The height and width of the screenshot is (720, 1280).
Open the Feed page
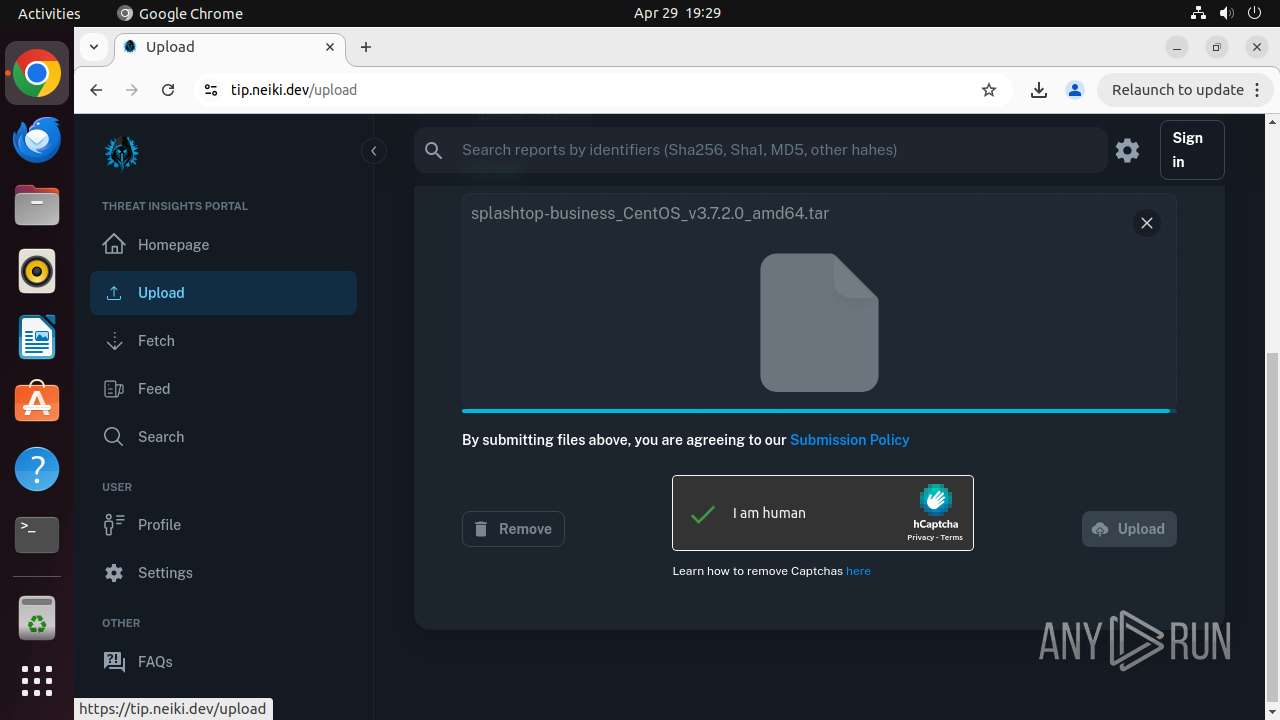(223, 389)
